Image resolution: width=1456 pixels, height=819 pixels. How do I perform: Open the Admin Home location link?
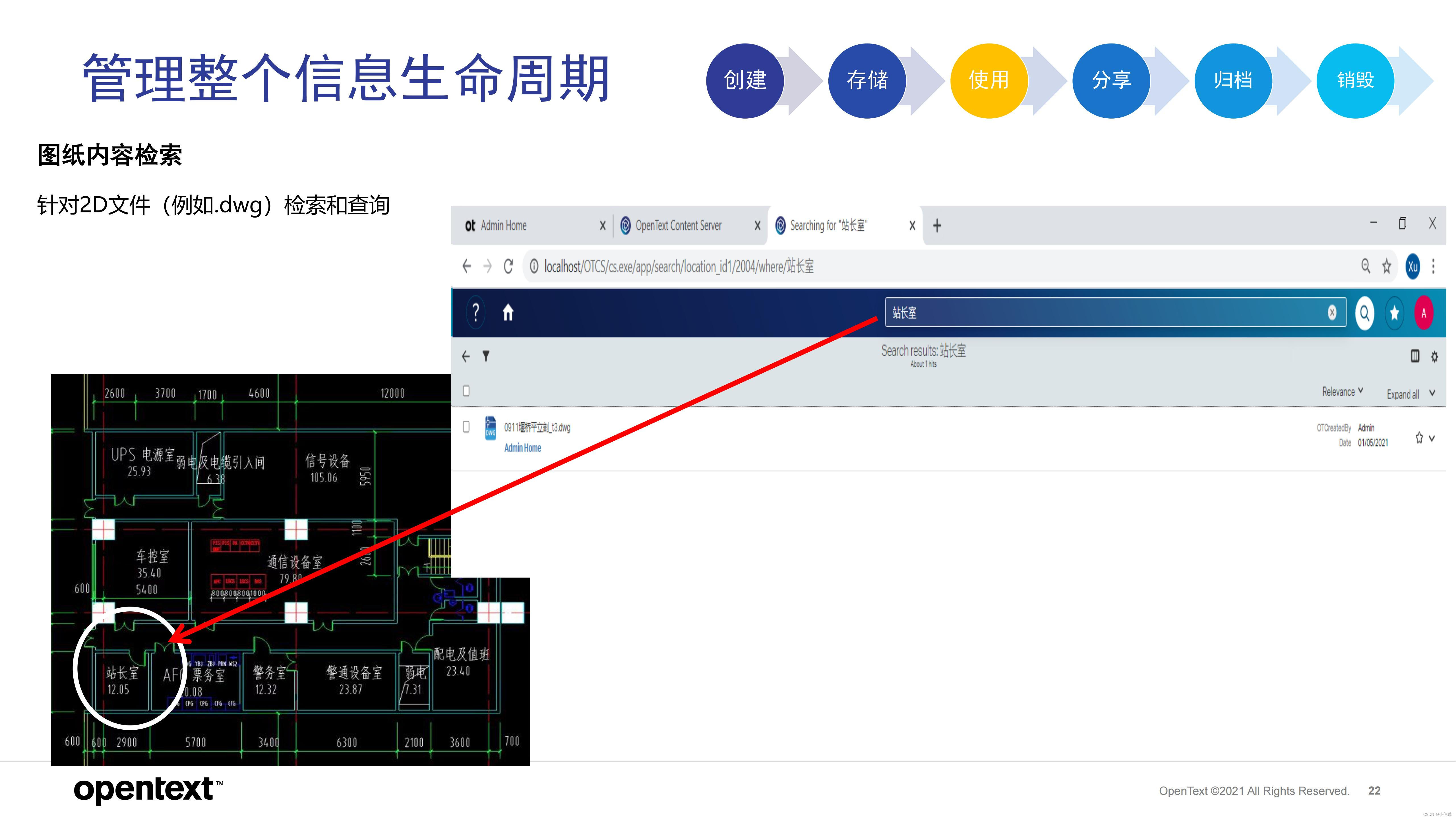point(522,448)
